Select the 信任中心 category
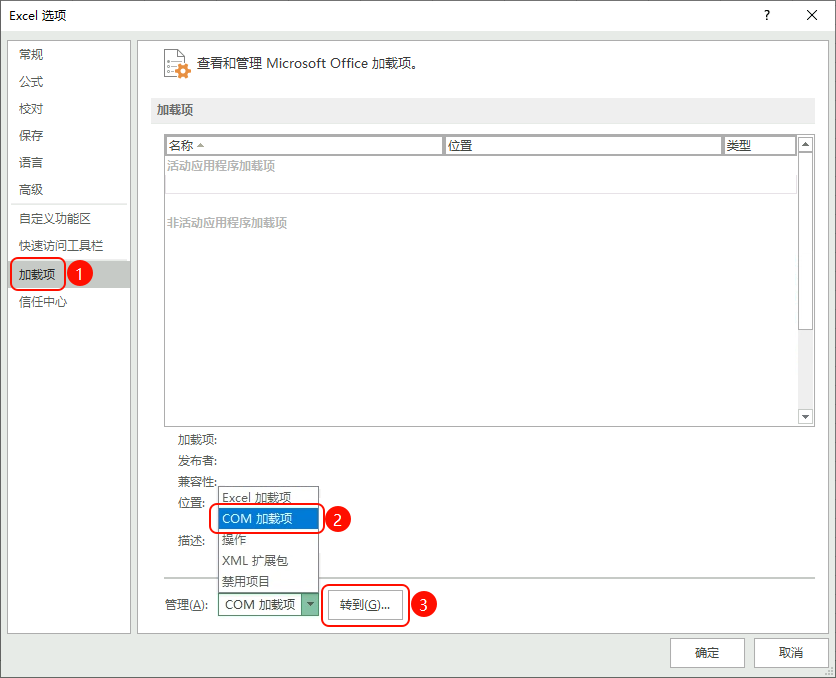 (44, 302)
